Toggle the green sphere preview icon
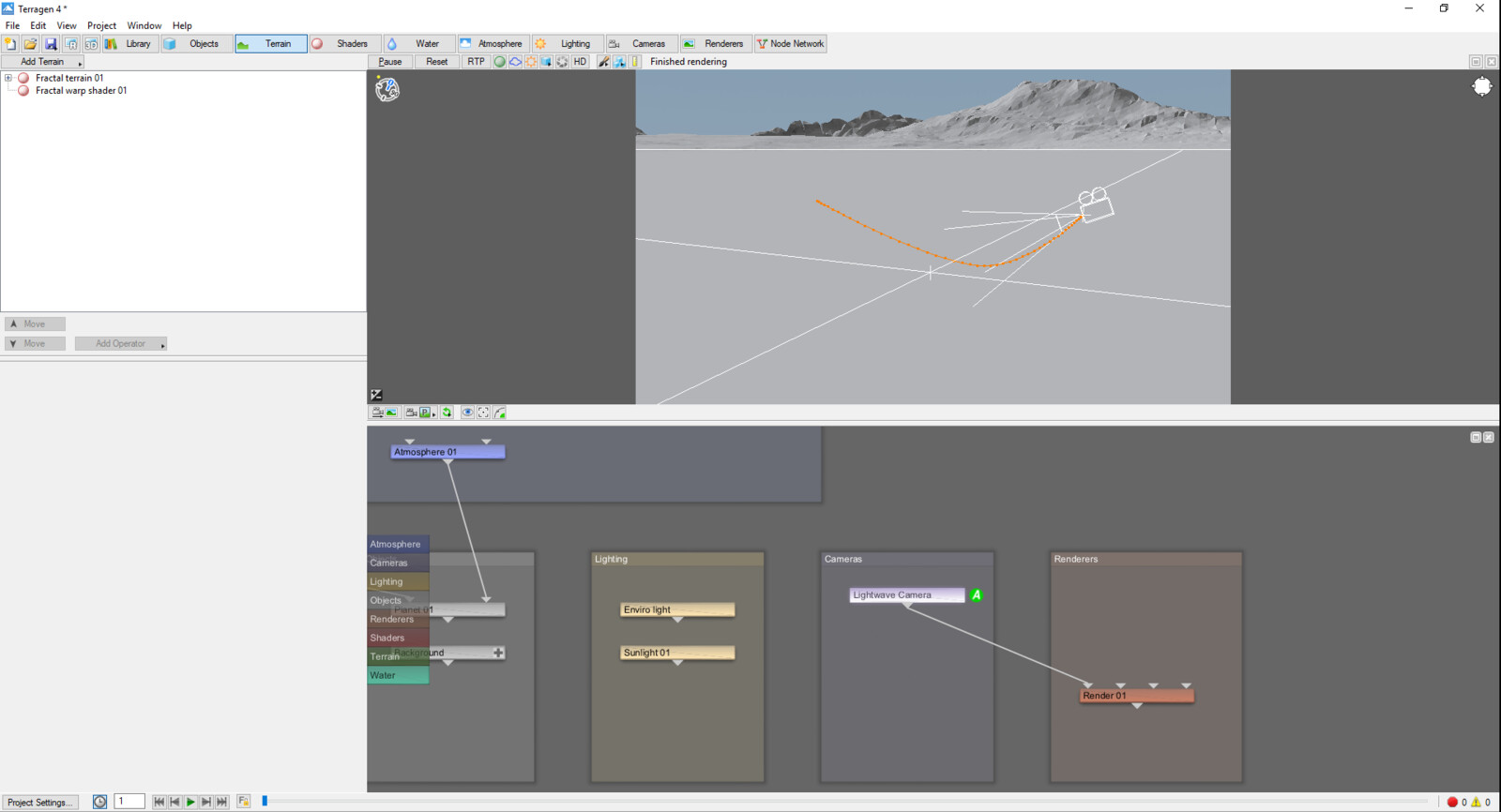This screenshot has width=1501, height=812. 500,62
